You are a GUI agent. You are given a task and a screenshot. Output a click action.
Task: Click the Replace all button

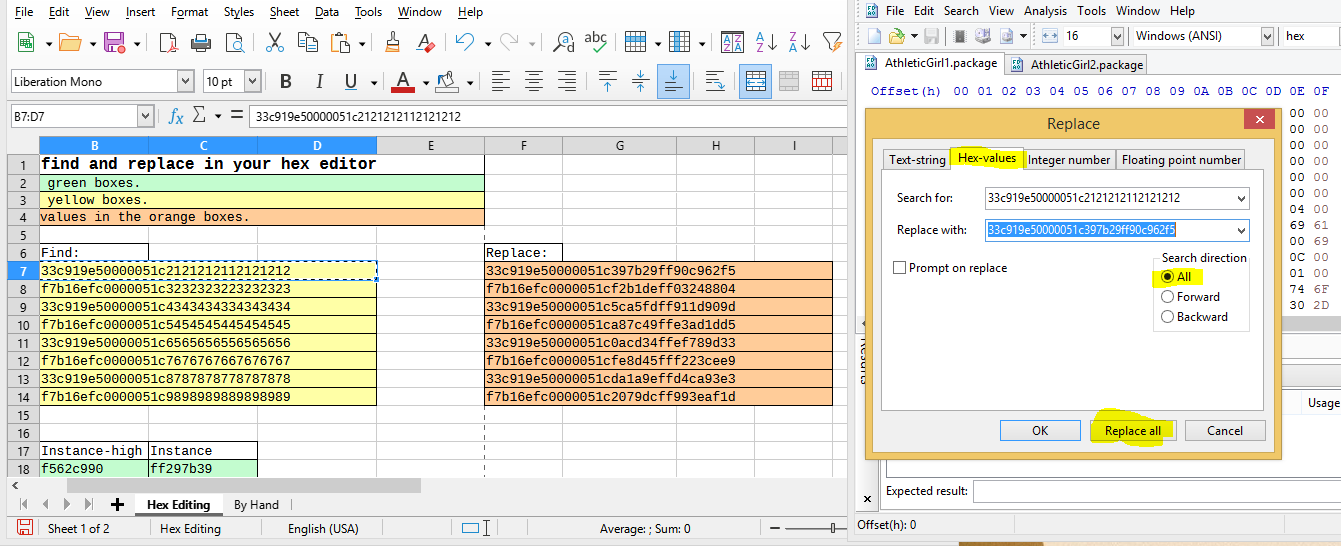pos(1132,431)
